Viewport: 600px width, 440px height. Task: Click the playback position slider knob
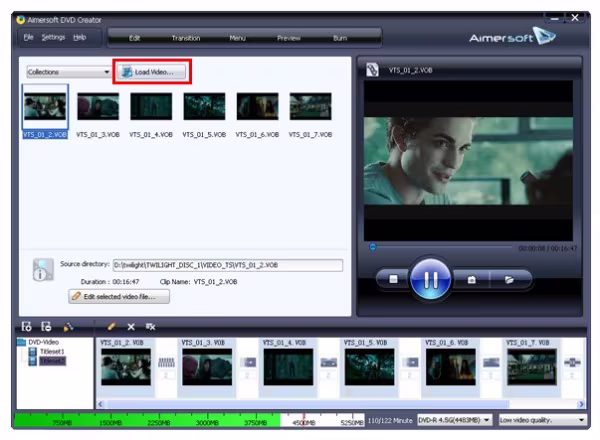tap(372, 247)
